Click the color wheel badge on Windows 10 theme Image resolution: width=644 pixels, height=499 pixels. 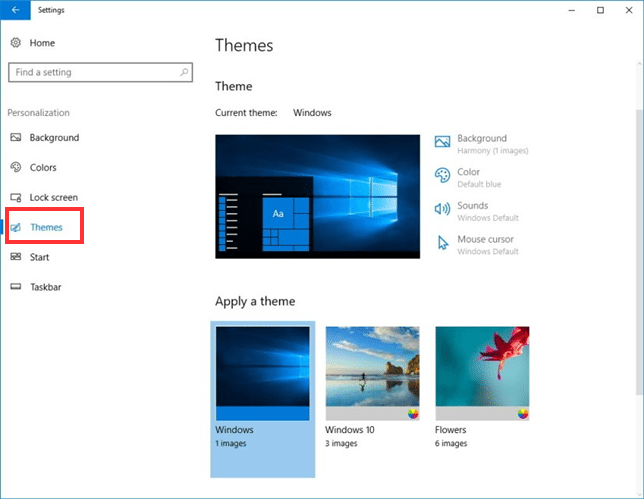click(413, 414)
